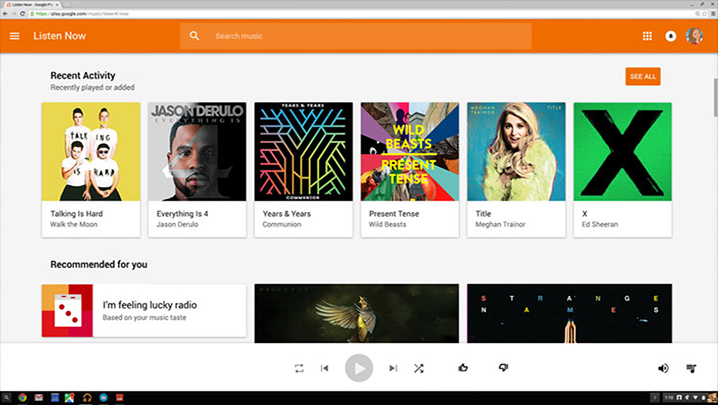Open Play Music headphones shelf icon
This screenshot has height=405, width=718.
[x=87, y=398]
